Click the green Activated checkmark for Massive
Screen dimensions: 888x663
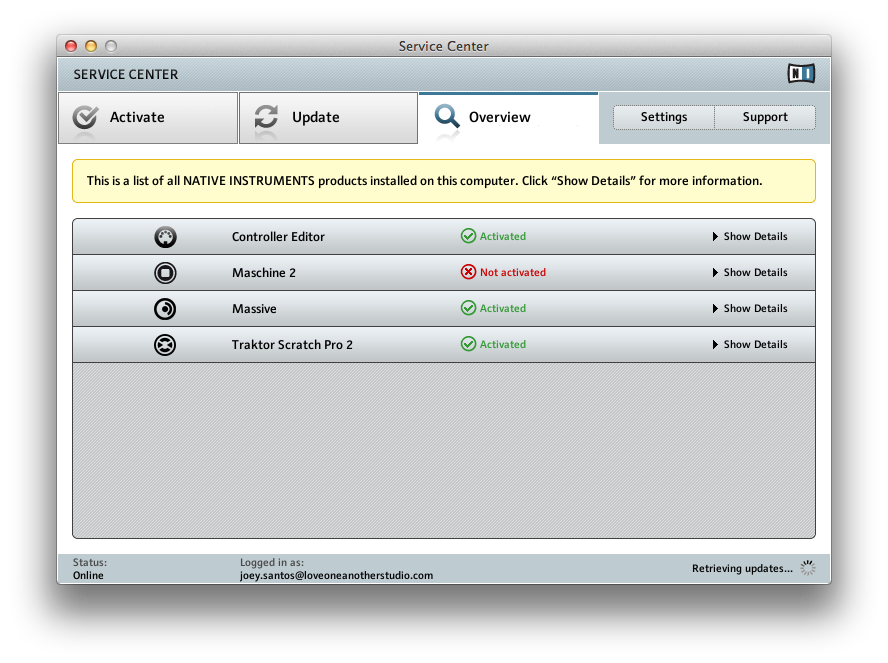pyautogui.click(x=468, y=308)
